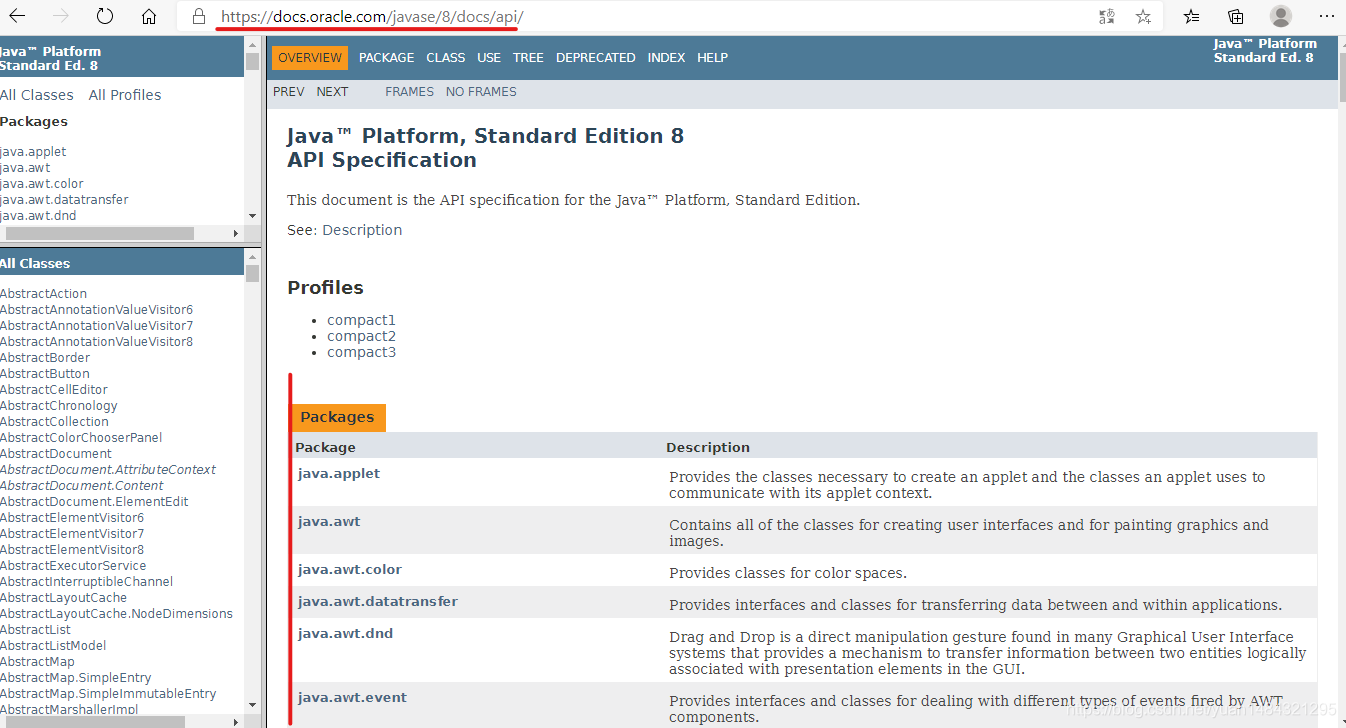Open the USE navigation item
The image size is (1346, 728).
[489, 58]
